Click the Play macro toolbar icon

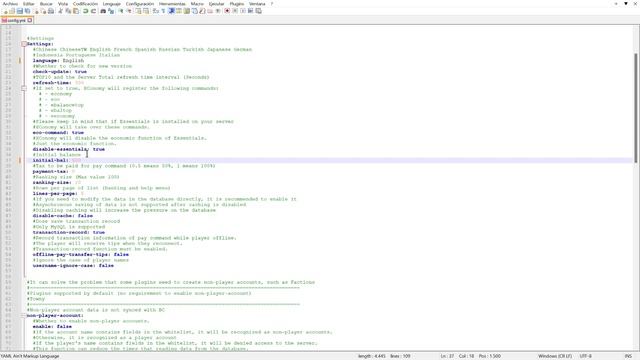(x=243, y=11)
